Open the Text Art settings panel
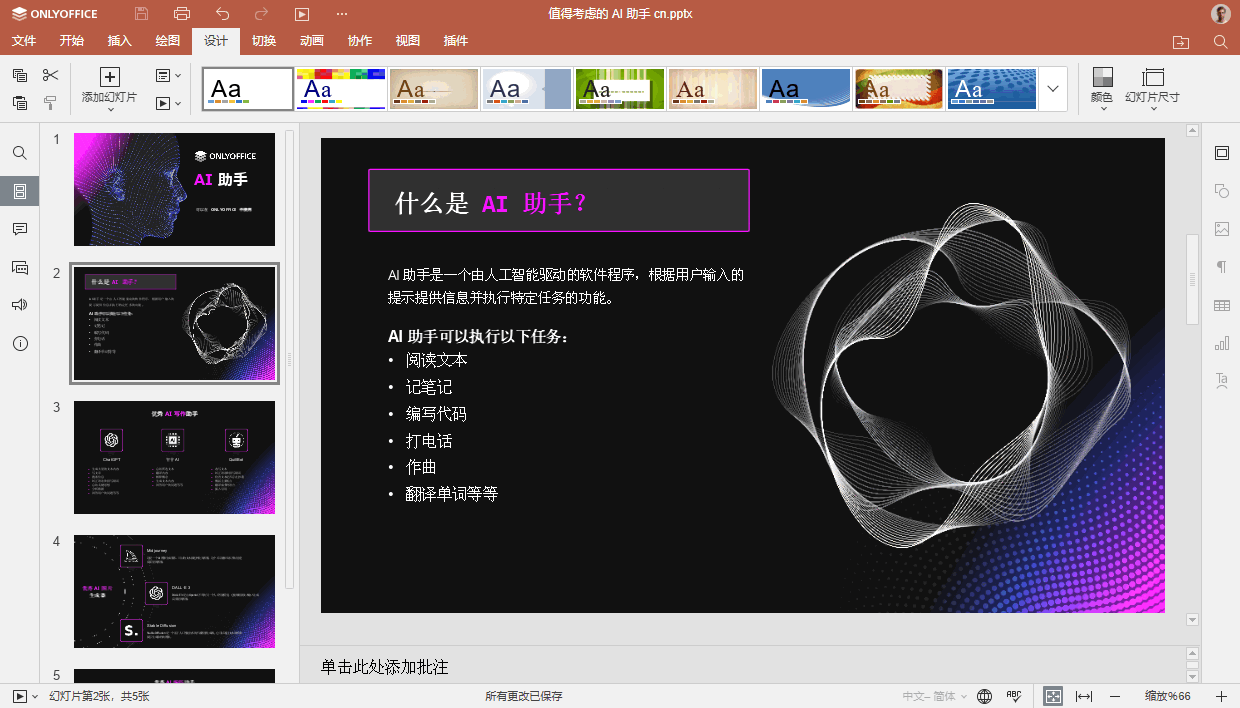1240x708 pixels. [x=1222, y=380]
